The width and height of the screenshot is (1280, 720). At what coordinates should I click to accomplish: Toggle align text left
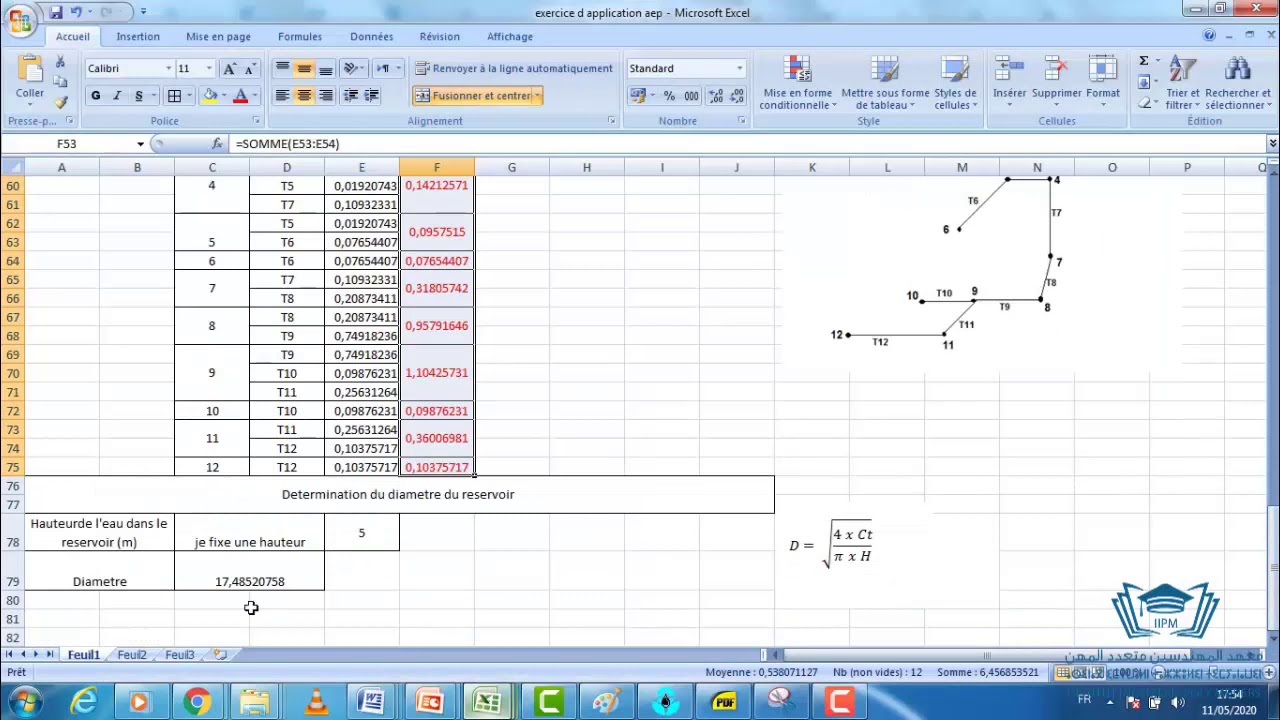[x=282, y=96]
